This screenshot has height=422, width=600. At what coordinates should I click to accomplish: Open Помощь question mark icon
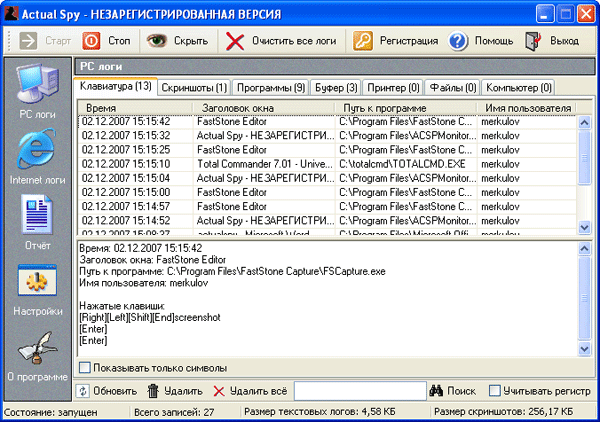[458, 41]
